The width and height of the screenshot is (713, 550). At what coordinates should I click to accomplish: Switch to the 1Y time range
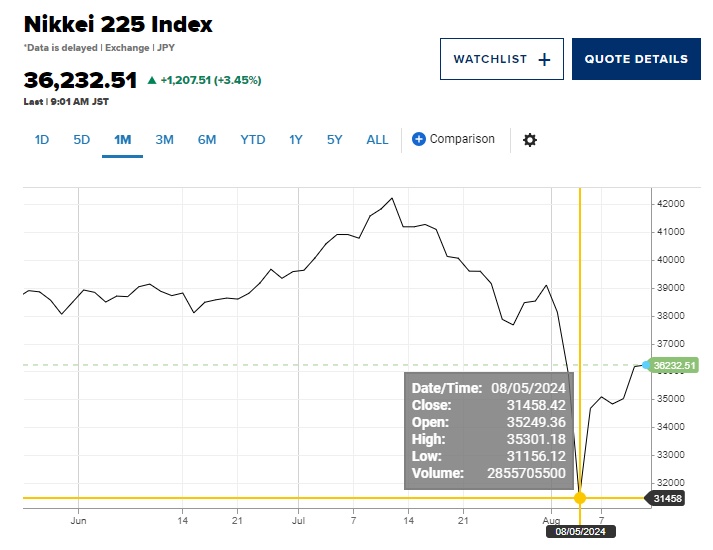(x=296, y=140)
